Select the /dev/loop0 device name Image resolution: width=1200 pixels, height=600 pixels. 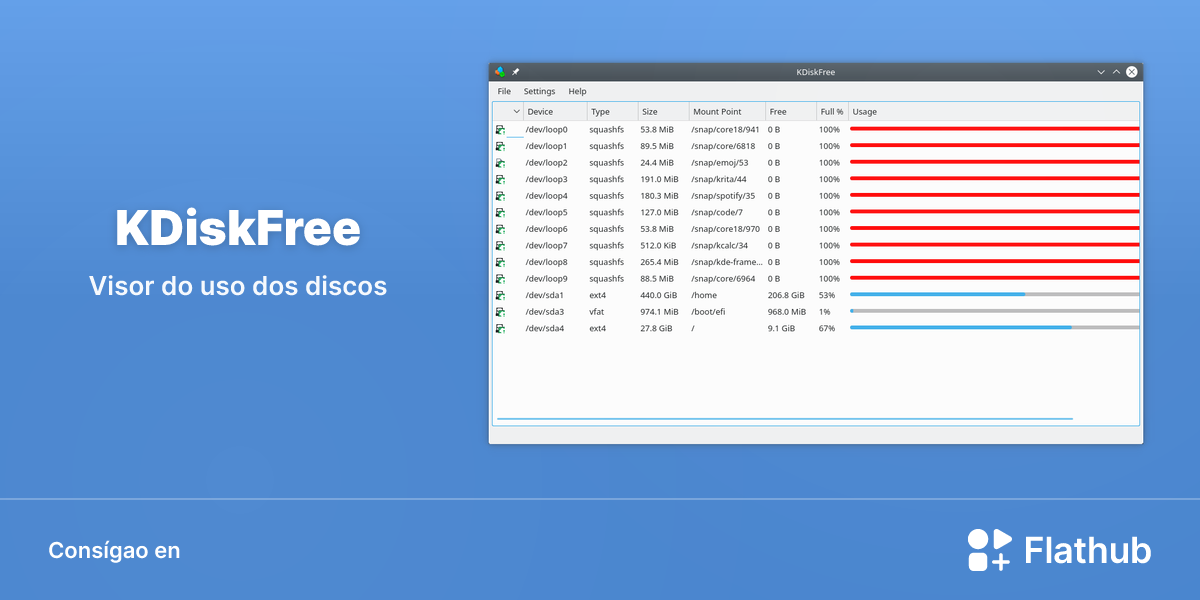click(x=546, y=130)
